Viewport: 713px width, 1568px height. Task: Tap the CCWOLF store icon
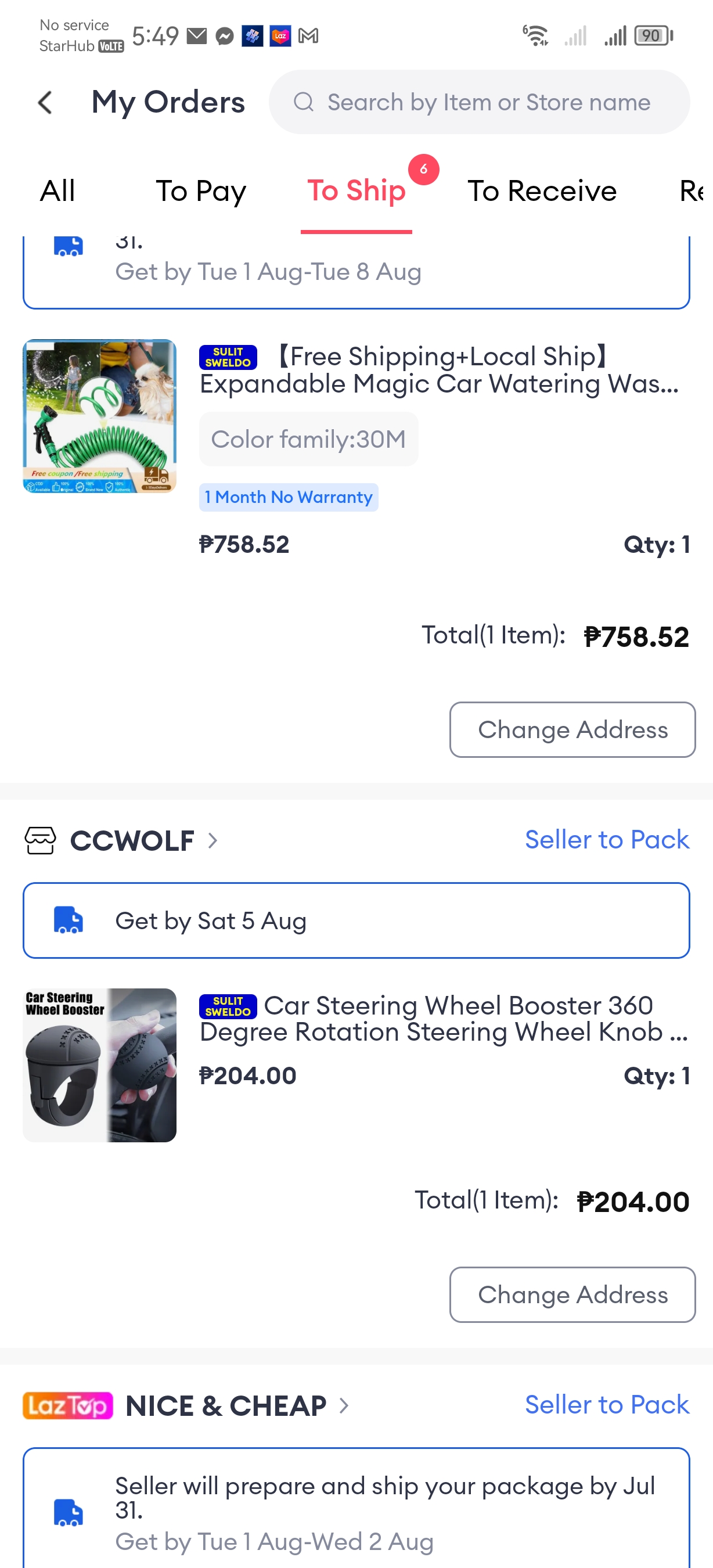[40, 840]
